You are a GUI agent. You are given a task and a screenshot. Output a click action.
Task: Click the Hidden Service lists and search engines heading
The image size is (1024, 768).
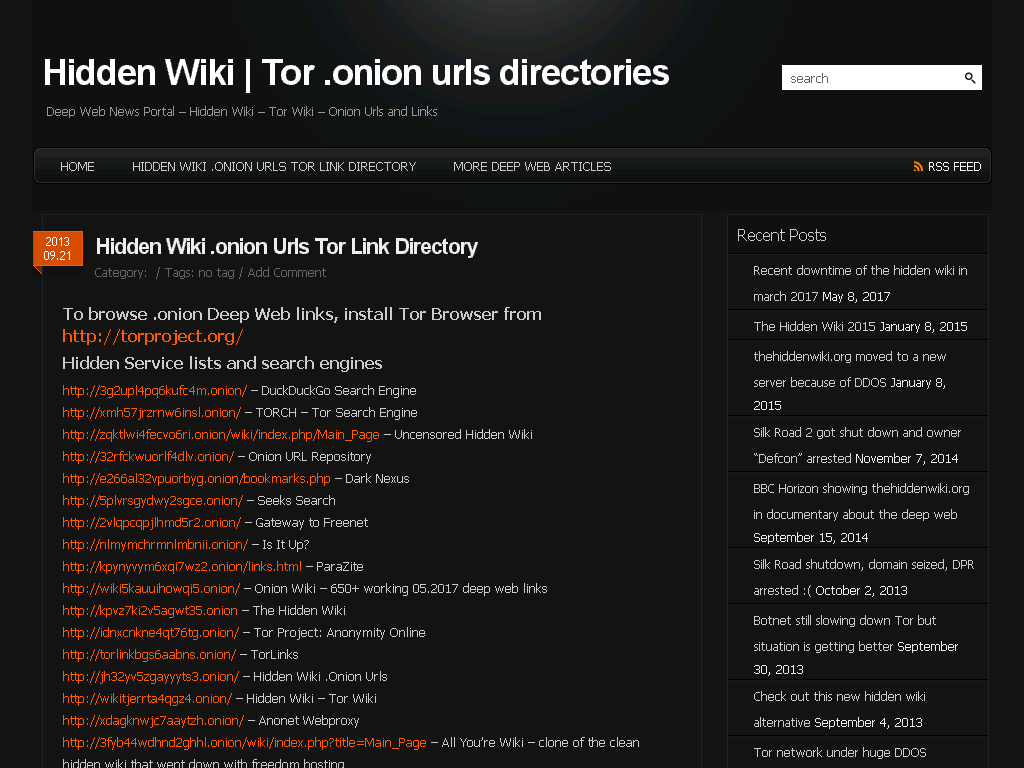(x=222, y=363)
